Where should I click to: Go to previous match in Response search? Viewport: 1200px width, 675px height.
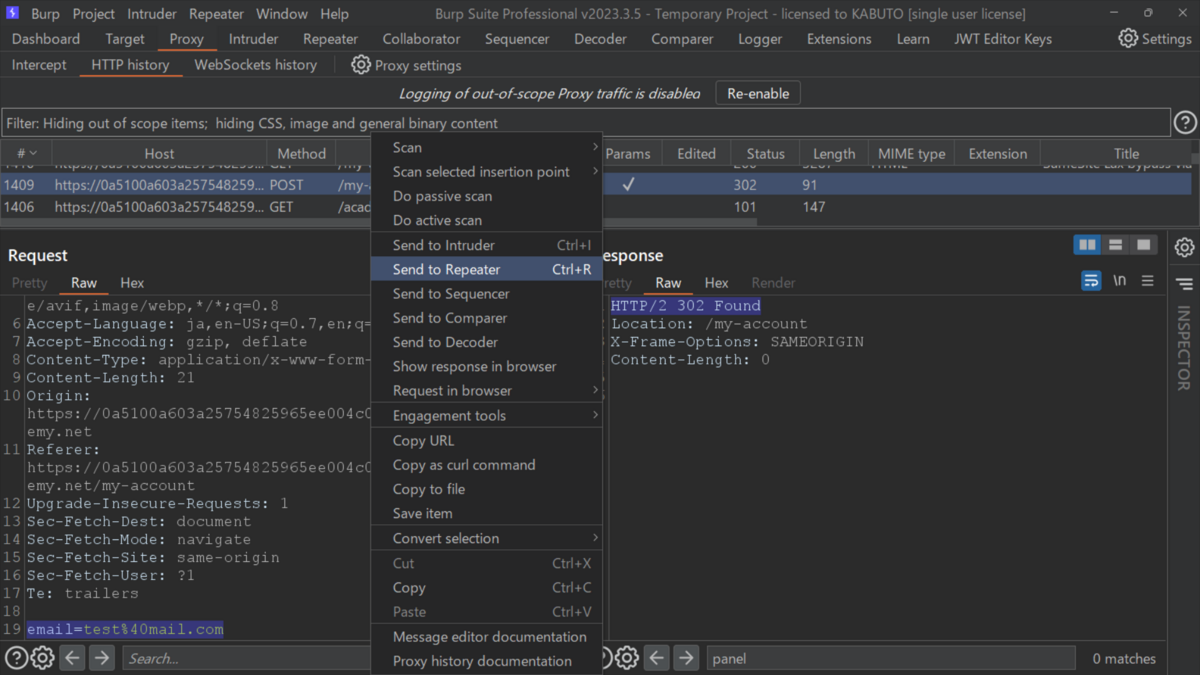656,658
